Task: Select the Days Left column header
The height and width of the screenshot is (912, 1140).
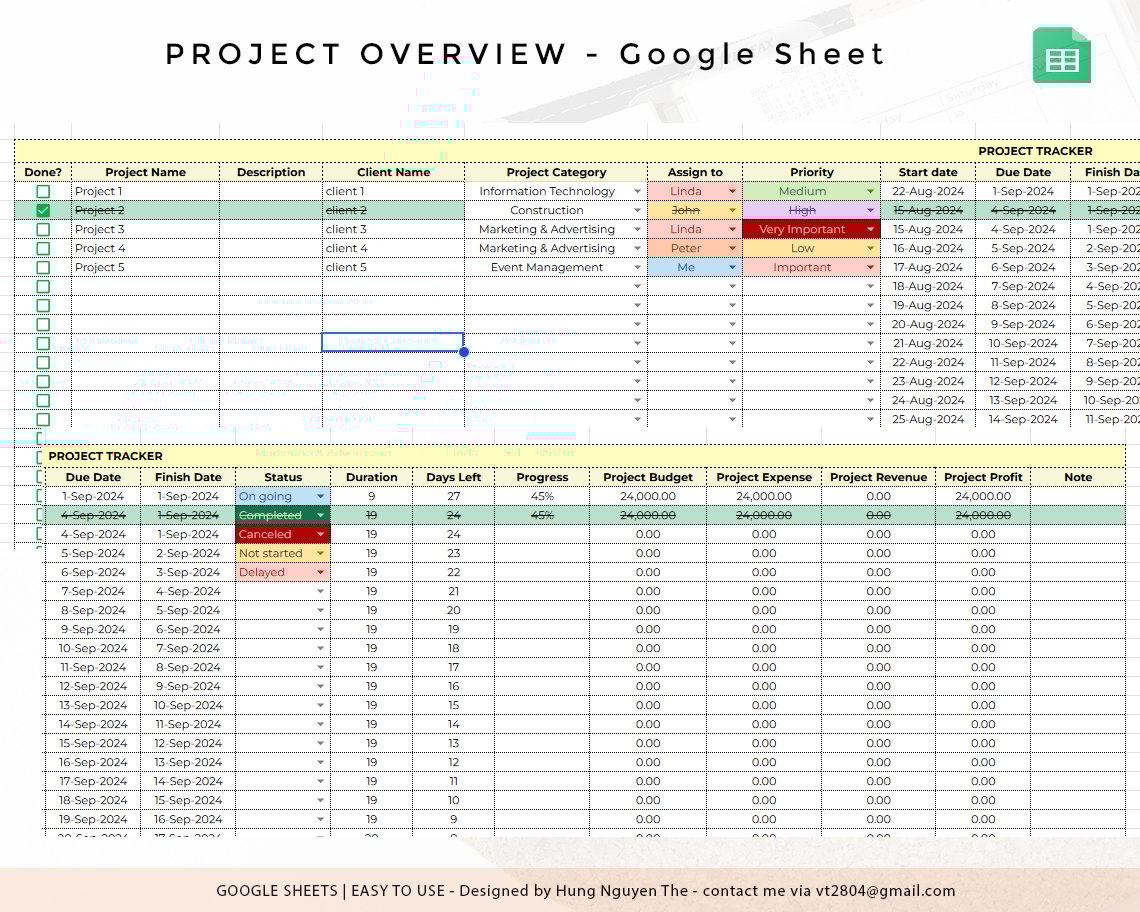Action: pyautogui.click(x=454, y=477)
